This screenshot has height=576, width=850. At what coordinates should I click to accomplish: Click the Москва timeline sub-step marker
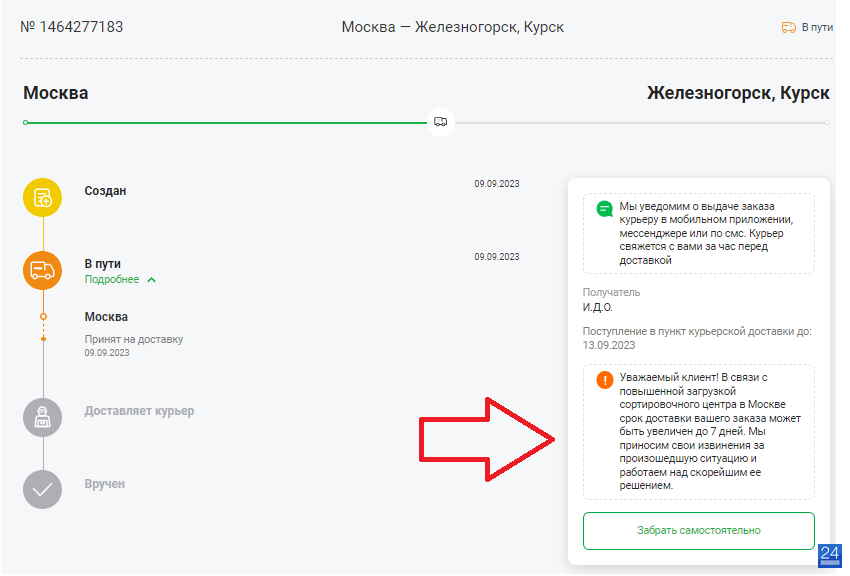(43, 316)
